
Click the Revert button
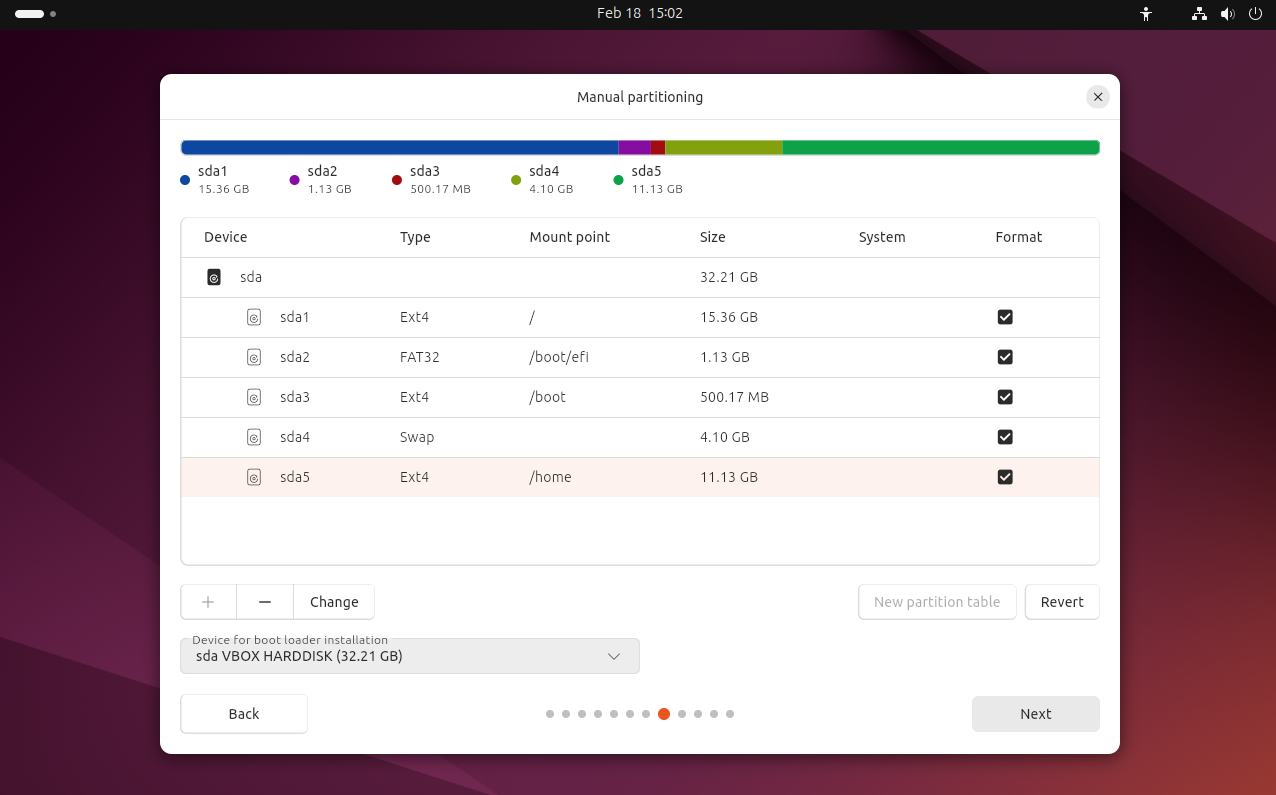[1062, 602]
